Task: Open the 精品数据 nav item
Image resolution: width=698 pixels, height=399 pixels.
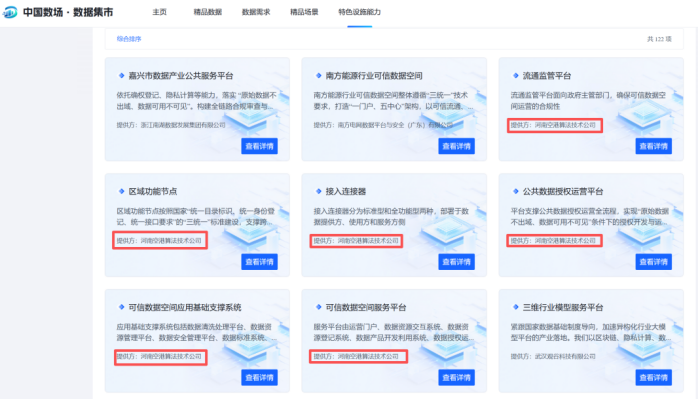Action: tap(207, 12)
